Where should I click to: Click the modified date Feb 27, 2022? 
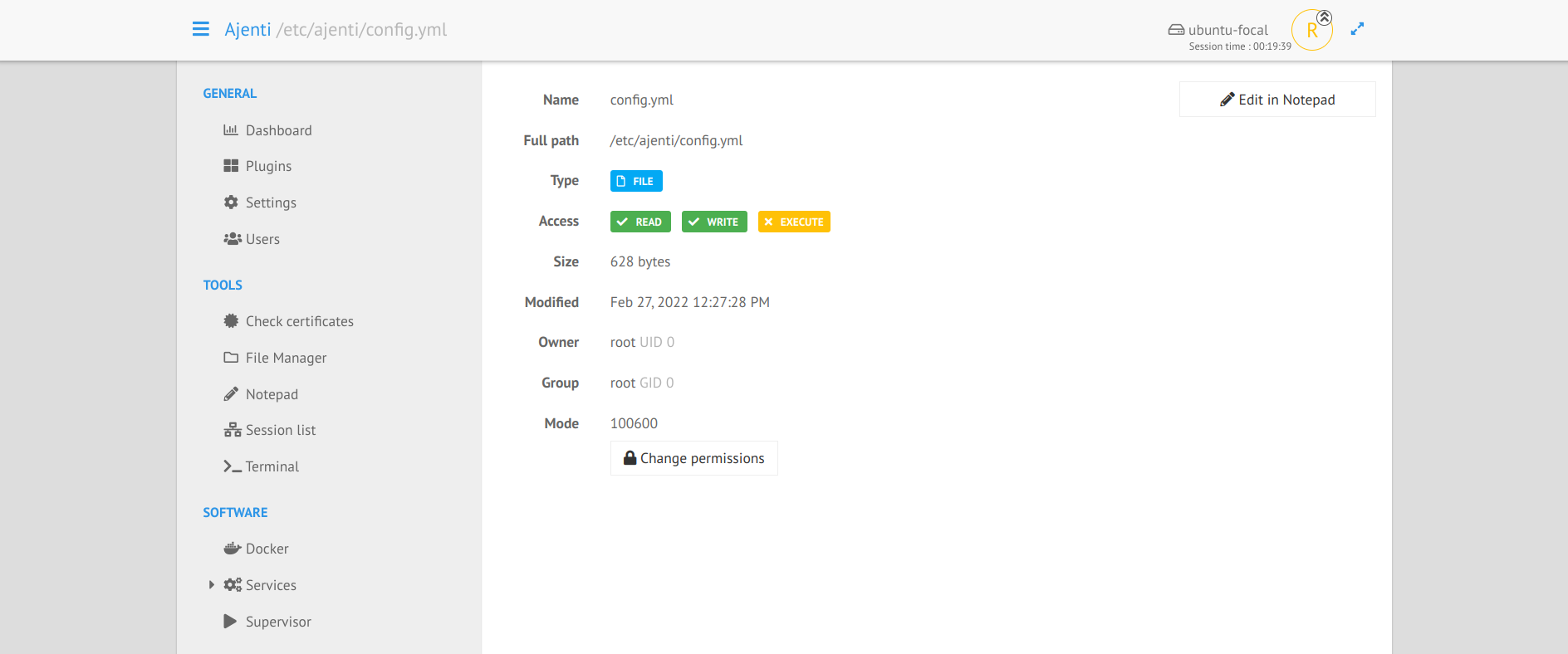tap(690, 302)
